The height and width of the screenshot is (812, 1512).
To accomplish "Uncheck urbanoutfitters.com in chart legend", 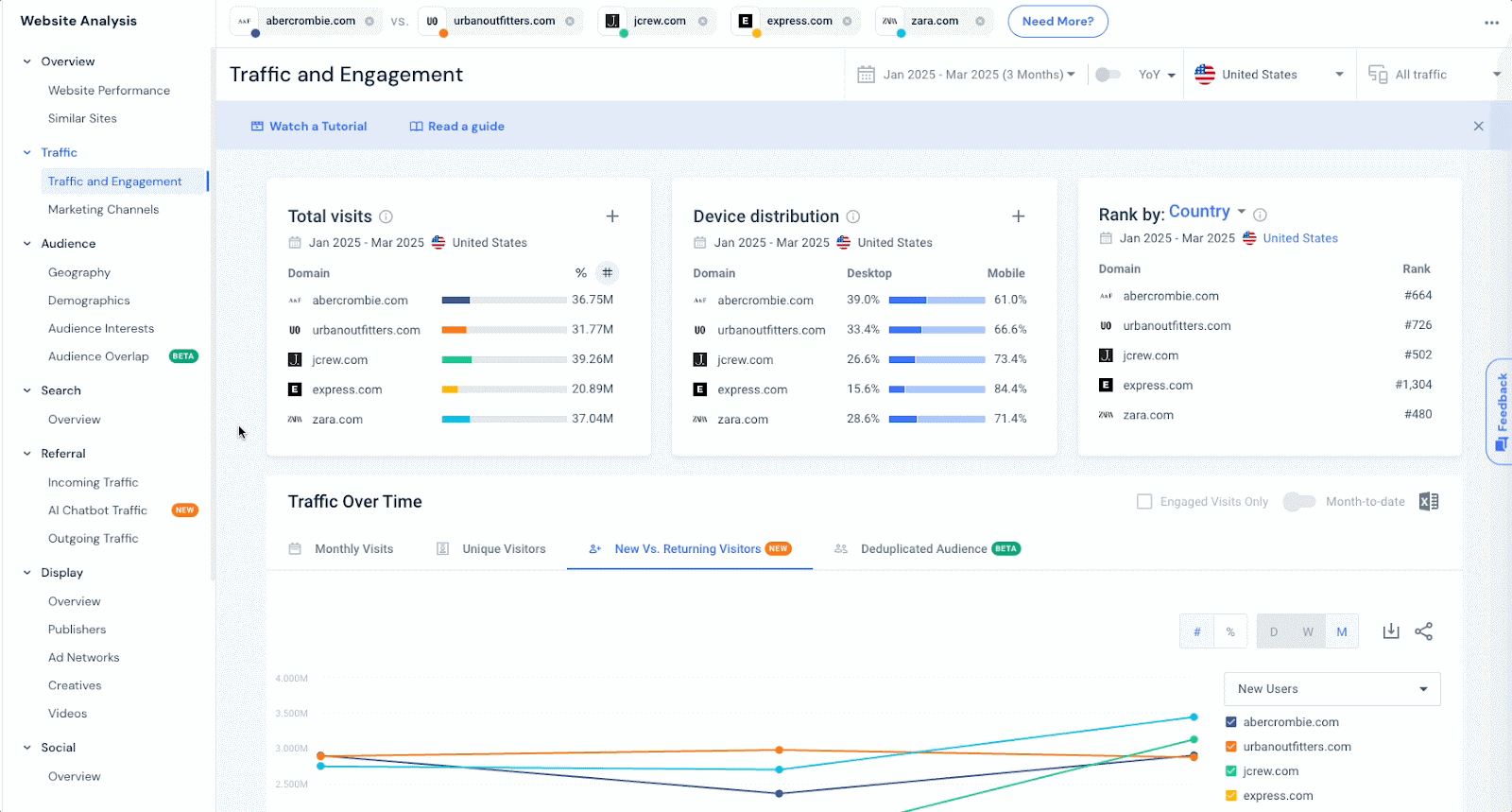I will tap(1231, 747).
